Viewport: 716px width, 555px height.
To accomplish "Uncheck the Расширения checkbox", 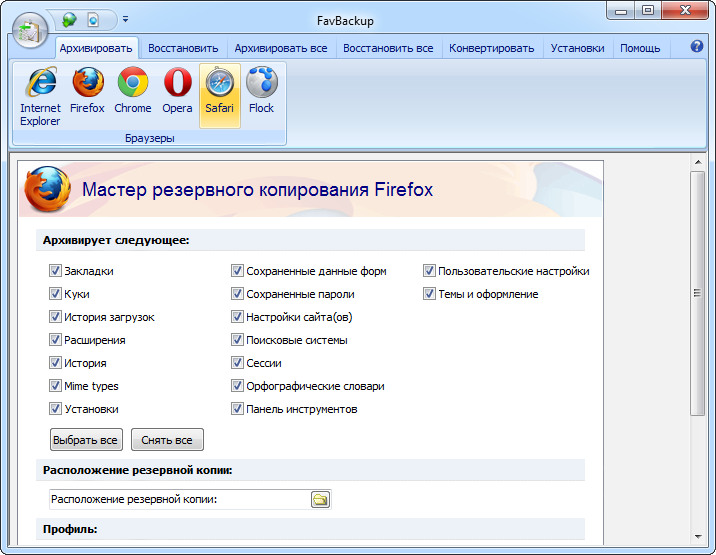I will tap(55, 340).
